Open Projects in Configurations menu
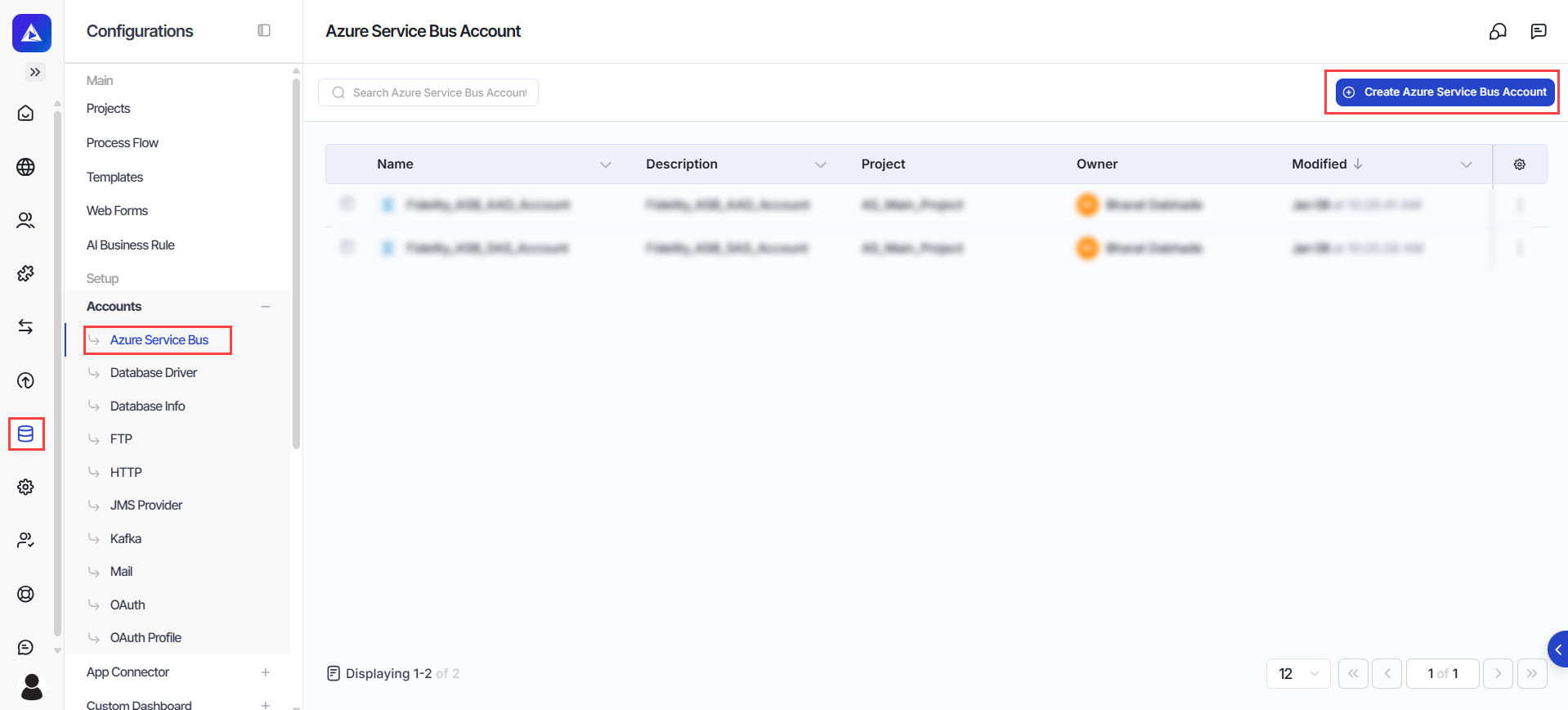The width and height of the screenshot is (1568, 710). [x=108, y=108]
